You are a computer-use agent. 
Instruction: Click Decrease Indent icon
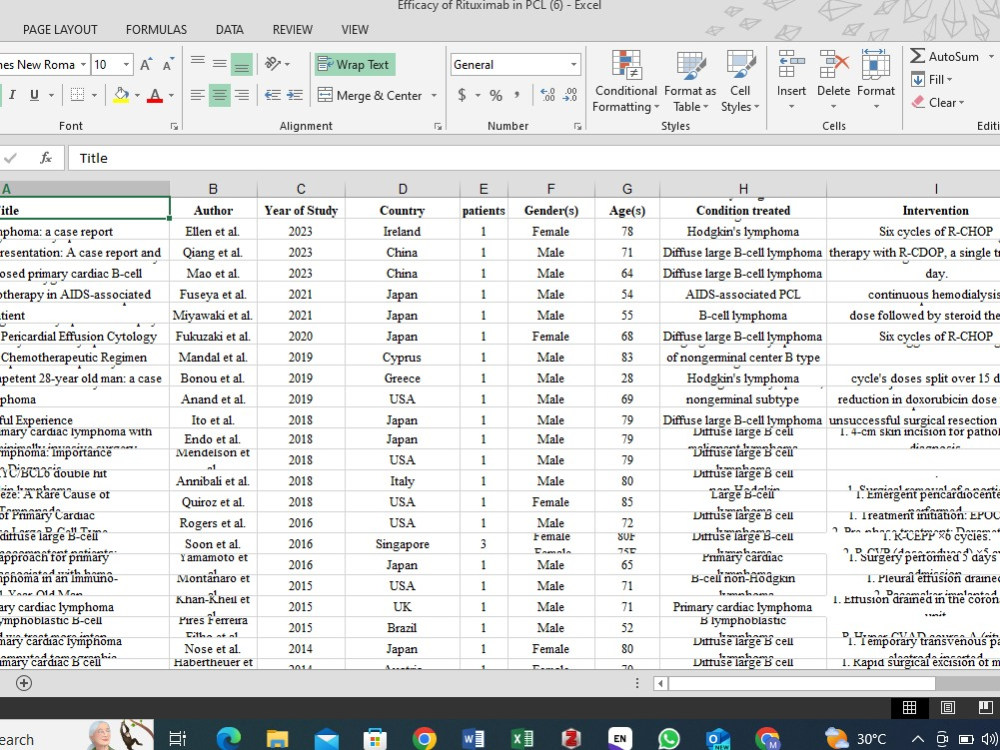[273, 95]
